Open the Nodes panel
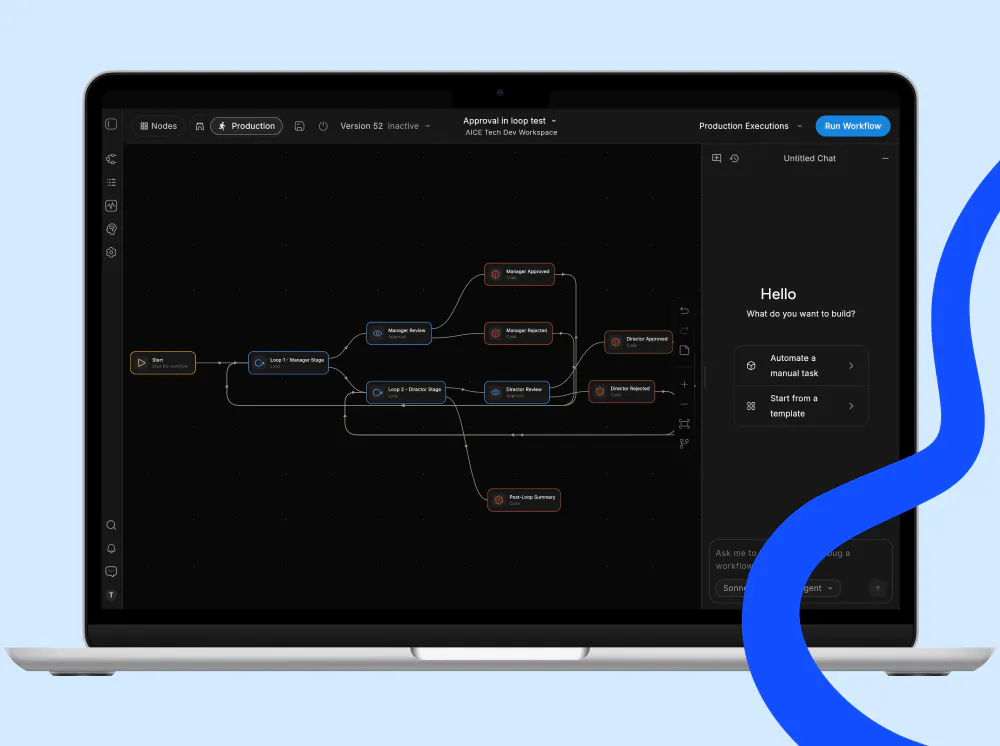The height and width of the screenshot is (746, 1000). click(x=159, y=126)
